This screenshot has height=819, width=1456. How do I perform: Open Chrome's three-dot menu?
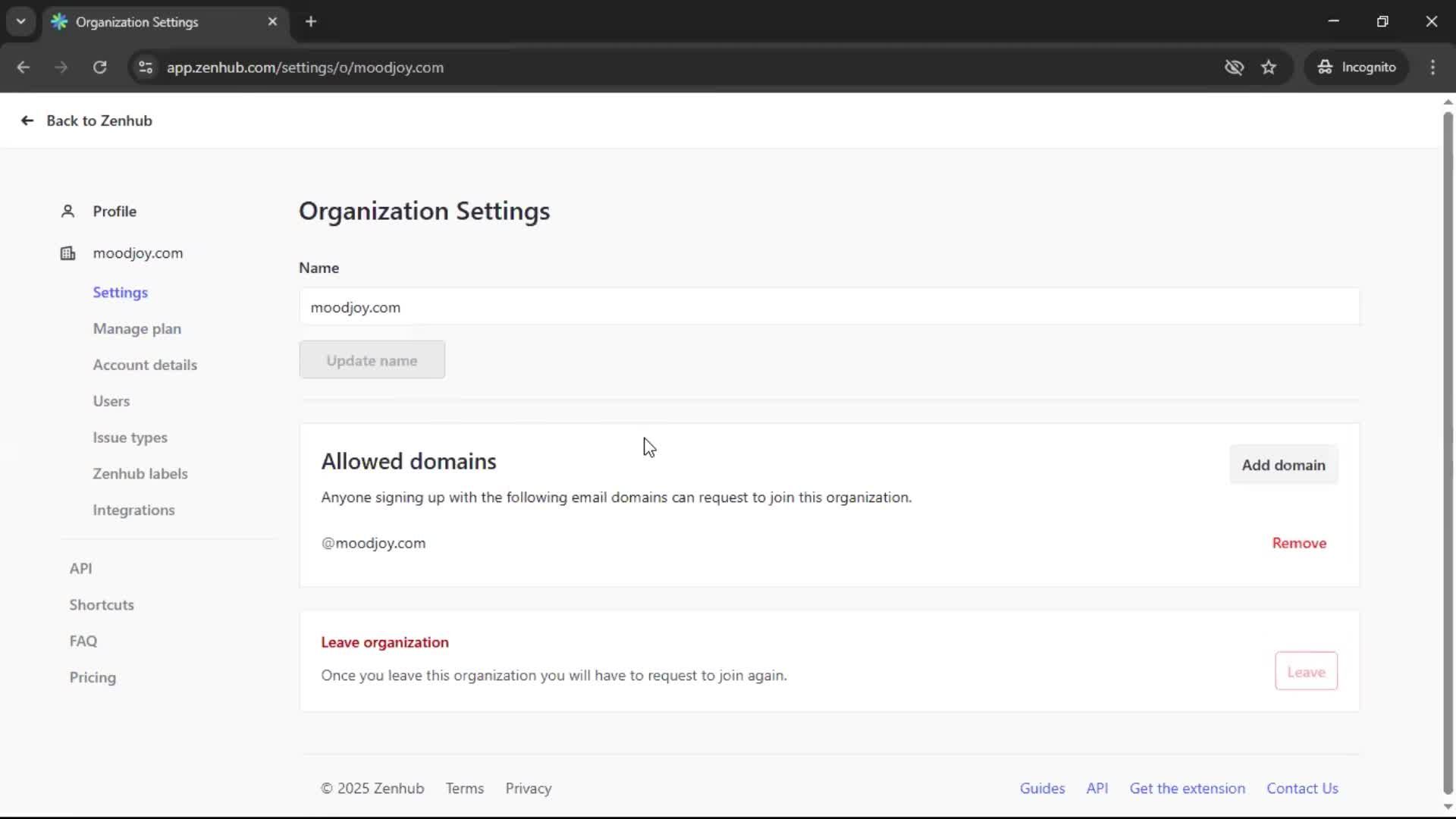[x=1433, y=67]
